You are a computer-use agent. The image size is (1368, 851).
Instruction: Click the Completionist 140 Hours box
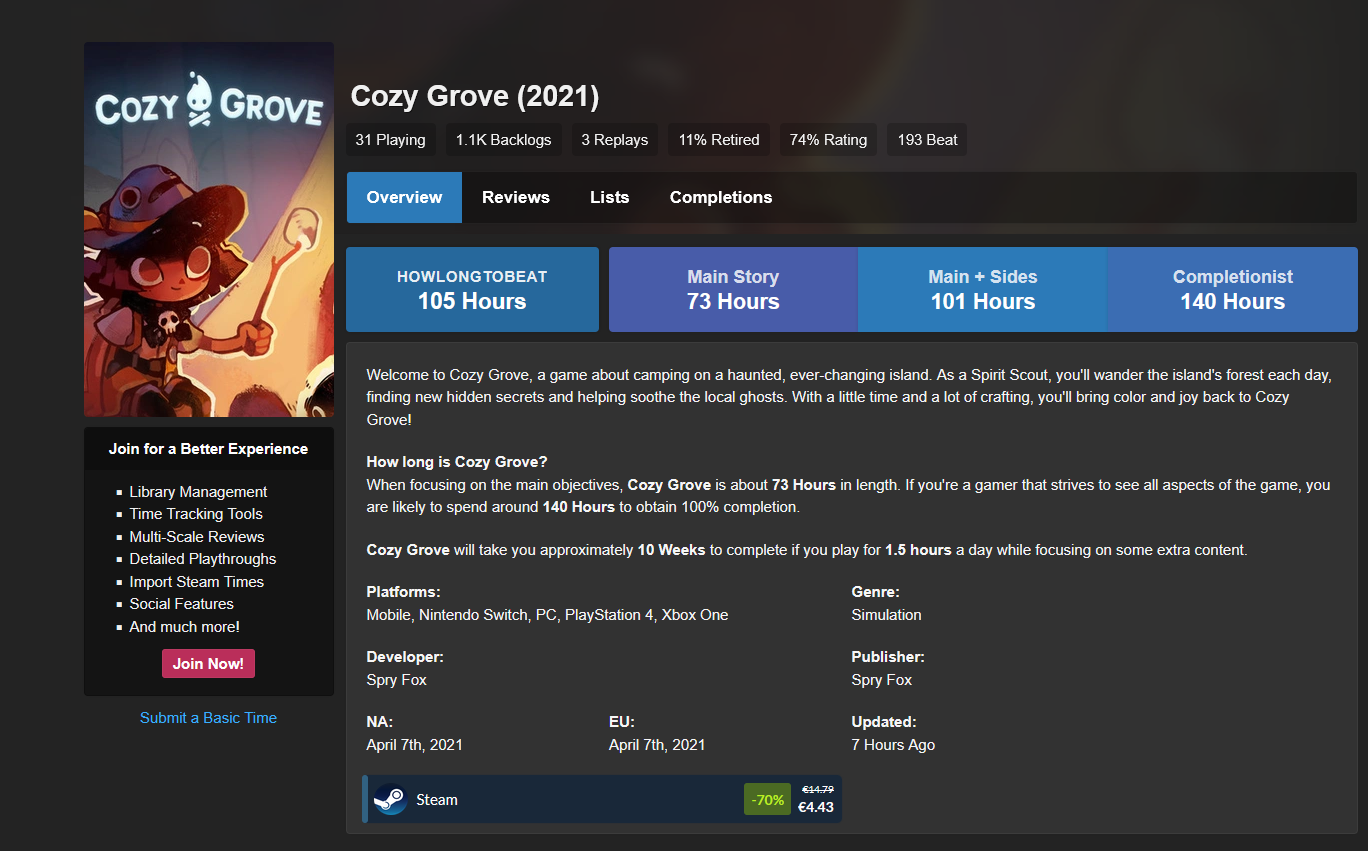point(1233,290)
